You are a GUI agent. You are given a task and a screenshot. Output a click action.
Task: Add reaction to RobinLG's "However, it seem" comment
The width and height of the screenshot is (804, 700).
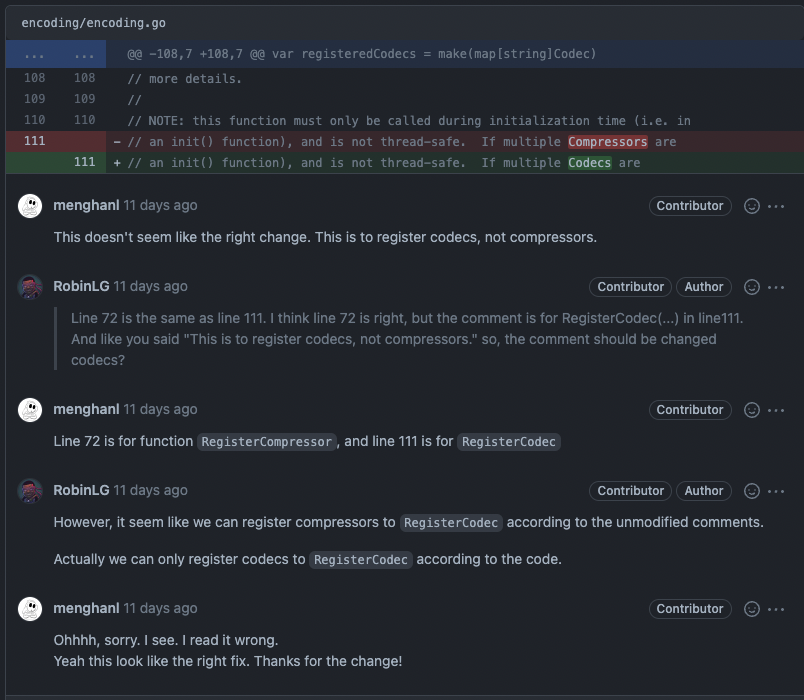[752, 491]
